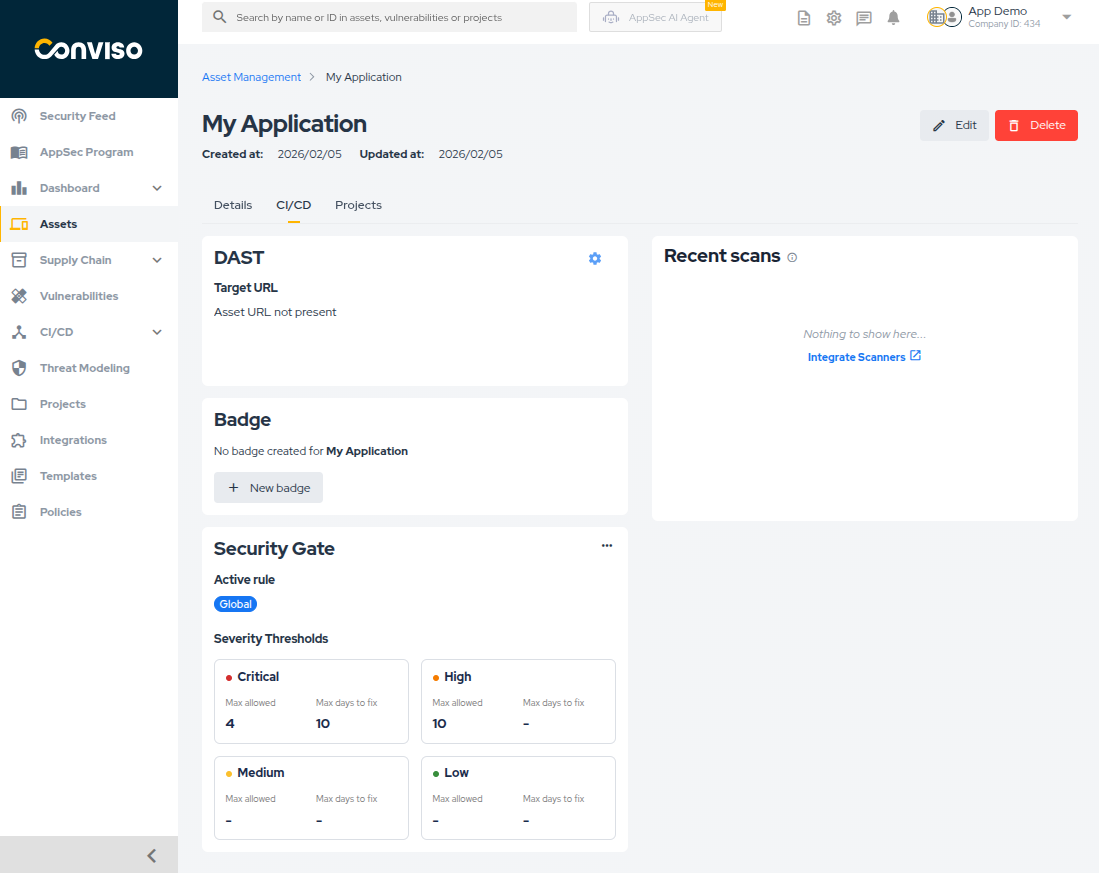This screenshot has height=873, width=1099.
Task: Switch to the Projects tab
Action: point(358,205)
